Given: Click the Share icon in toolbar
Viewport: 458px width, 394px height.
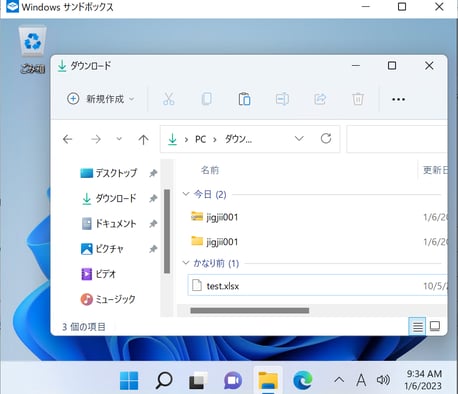Looking at the screenshot, I should 320,99.
